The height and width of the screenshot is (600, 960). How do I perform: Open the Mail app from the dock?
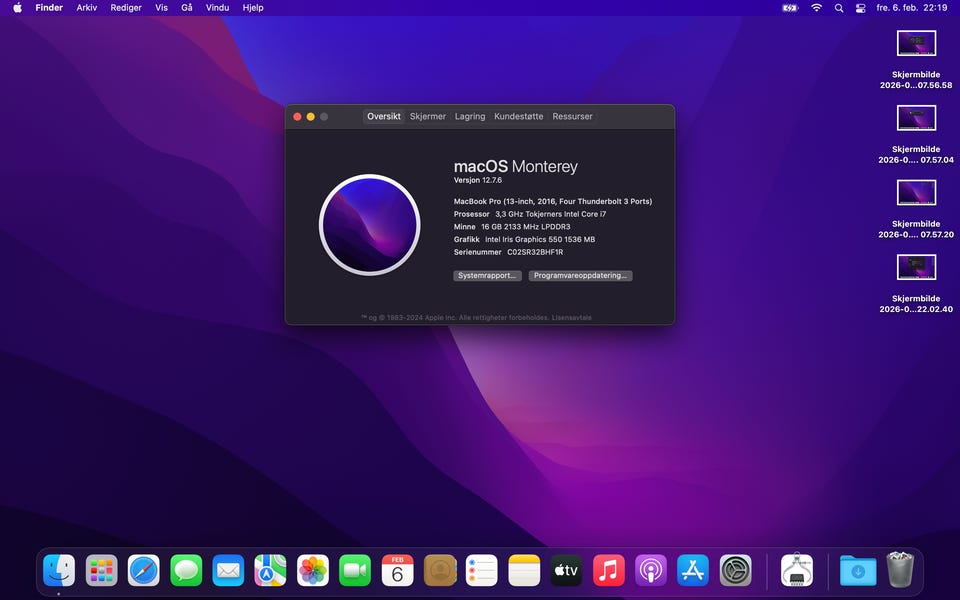(228, 571)
